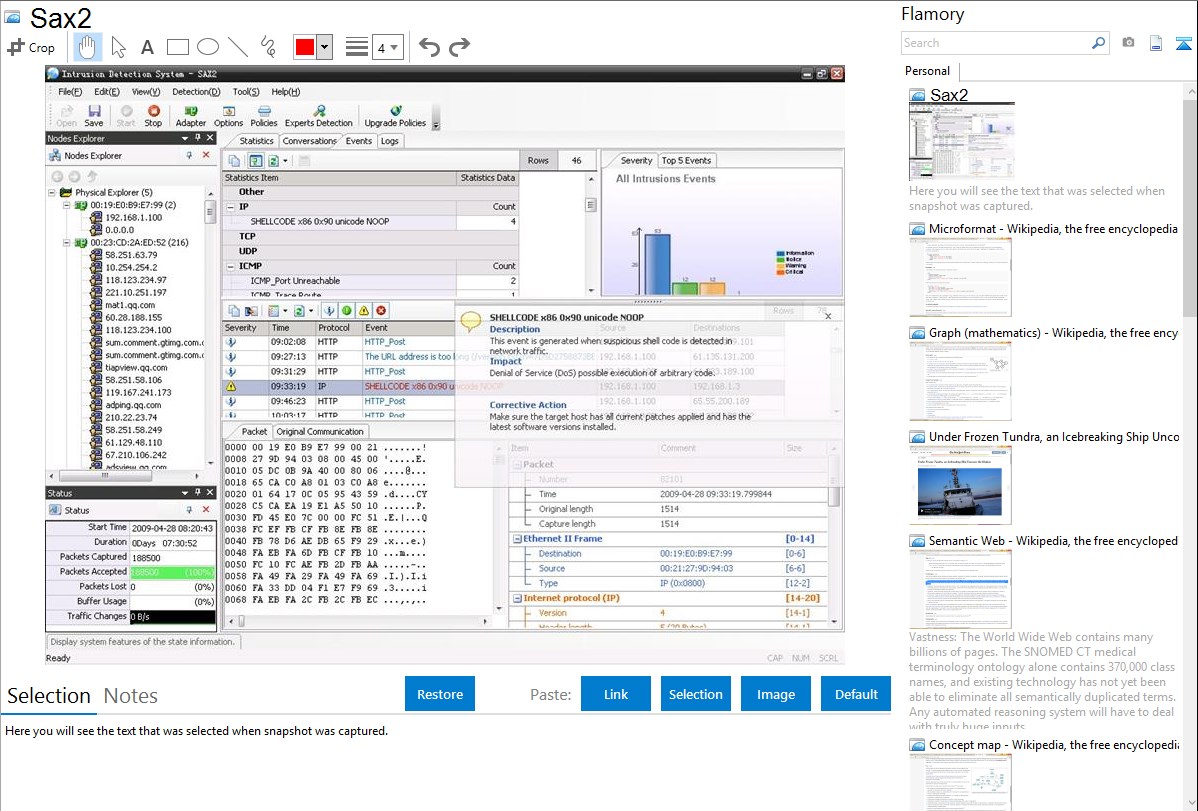Select the rectangle shape tool

point(178,47)
